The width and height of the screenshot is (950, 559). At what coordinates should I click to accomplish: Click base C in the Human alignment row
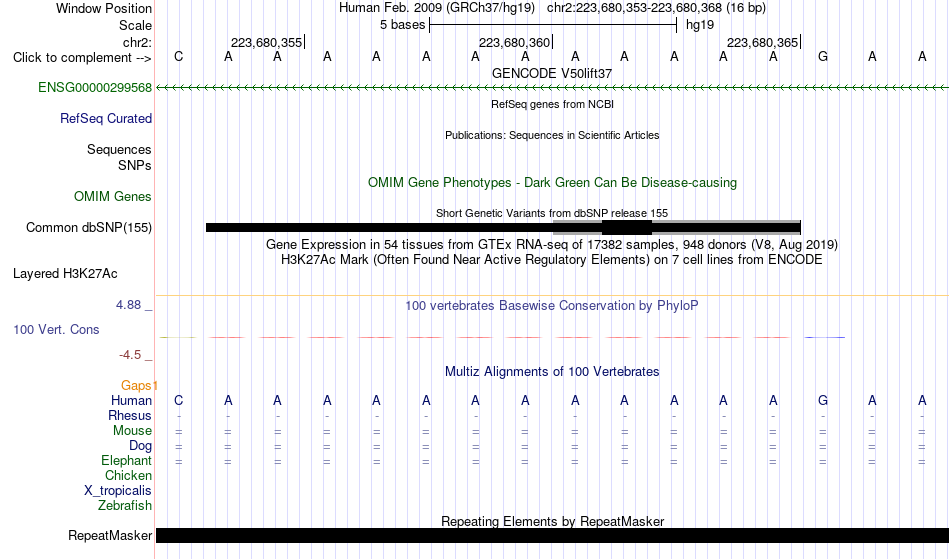click(178, 401)
